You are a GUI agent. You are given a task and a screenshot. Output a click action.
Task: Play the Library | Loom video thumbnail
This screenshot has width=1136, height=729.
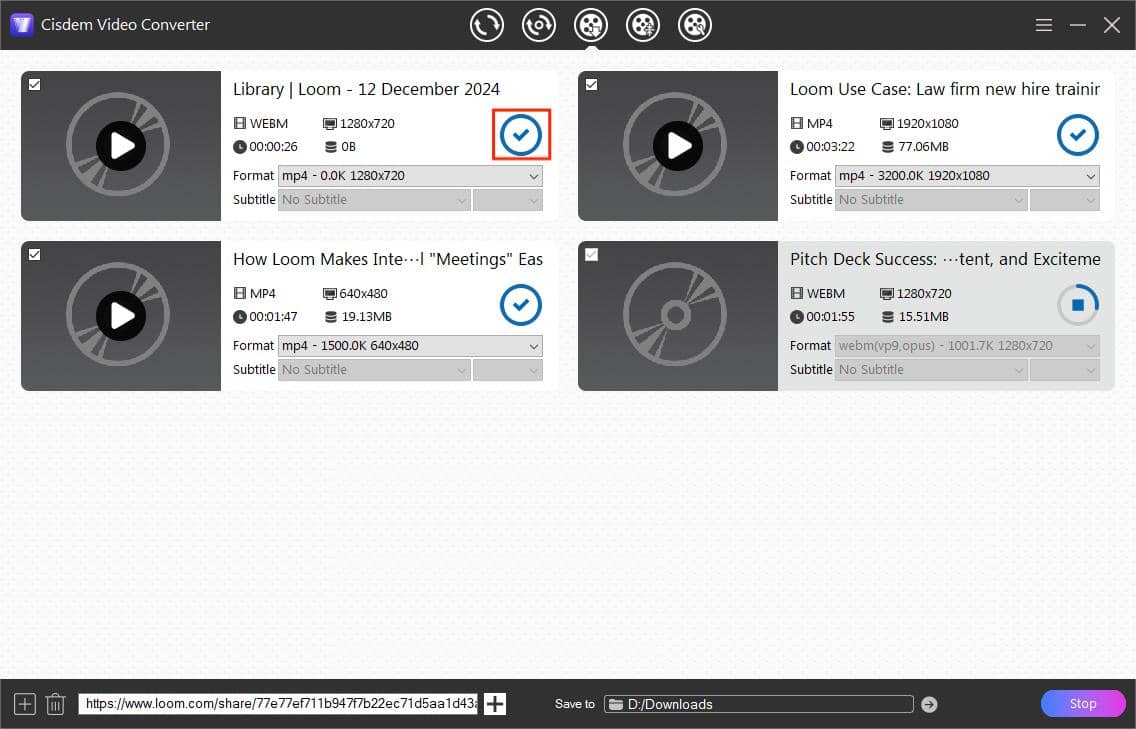121,146
